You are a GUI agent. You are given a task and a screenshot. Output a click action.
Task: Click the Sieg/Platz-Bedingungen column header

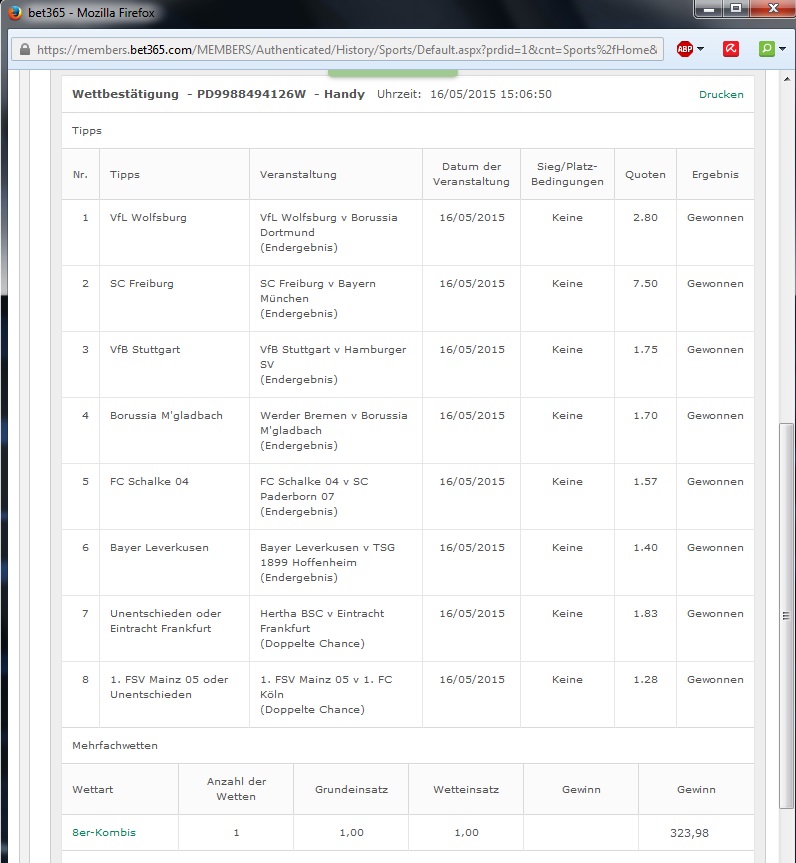567,174
